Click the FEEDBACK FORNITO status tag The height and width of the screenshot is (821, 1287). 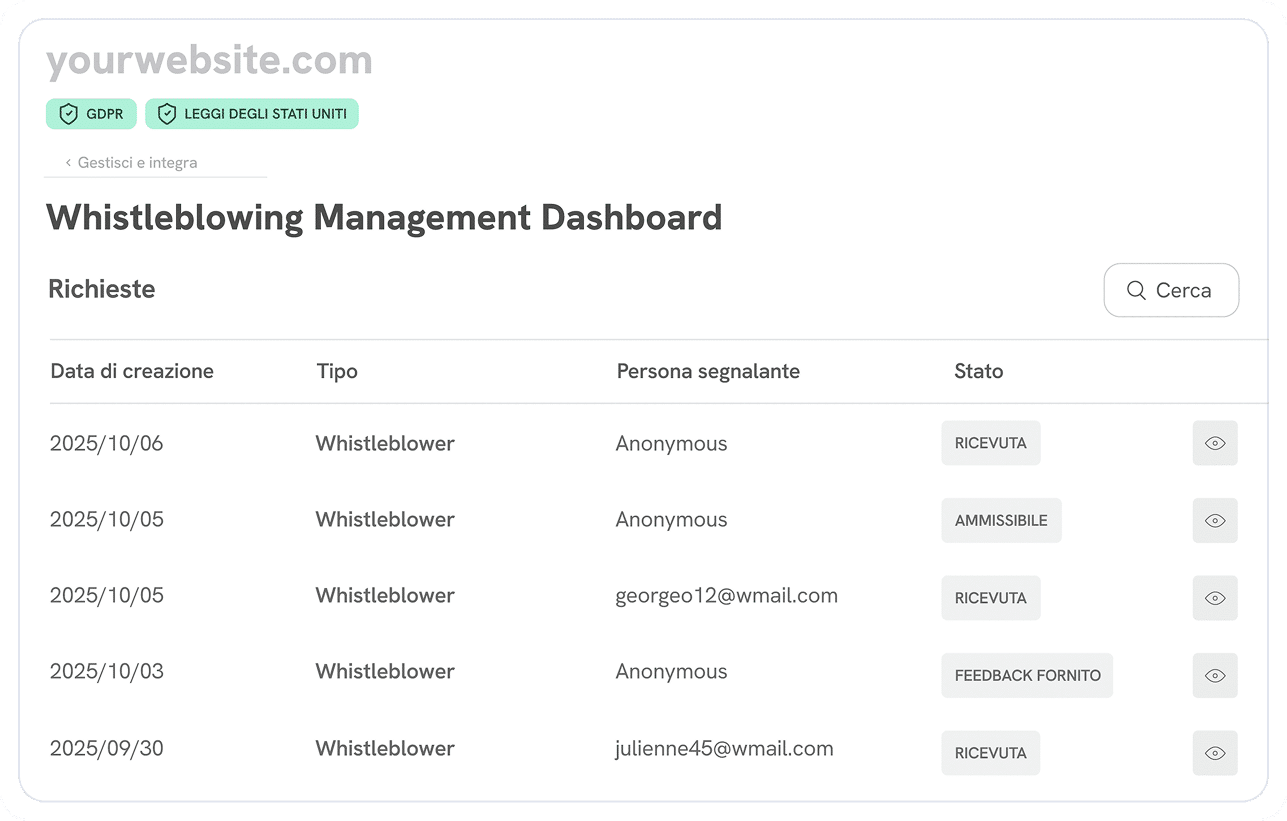(x=1027, y=675)
